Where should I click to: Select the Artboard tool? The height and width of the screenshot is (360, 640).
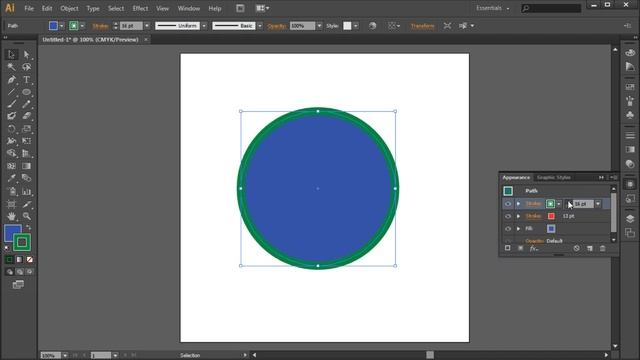point(11,204)
